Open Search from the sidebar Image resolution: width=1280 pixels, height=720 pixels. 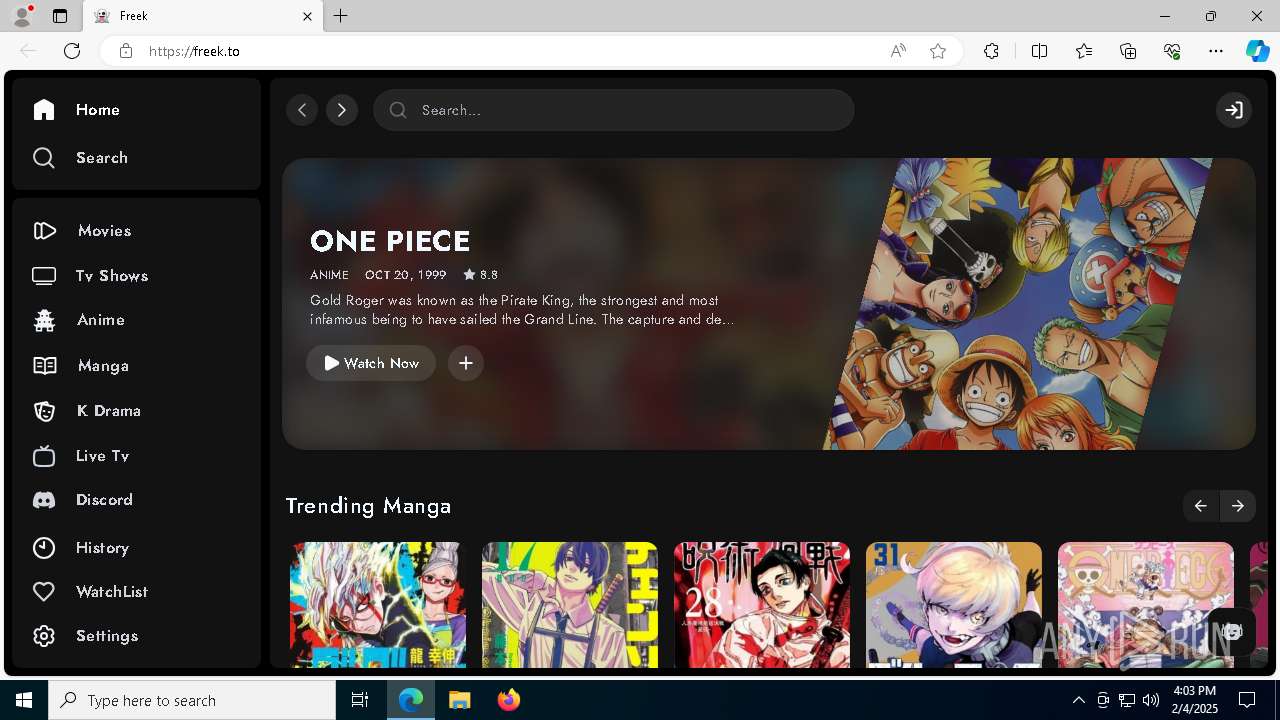coord(80,158)
